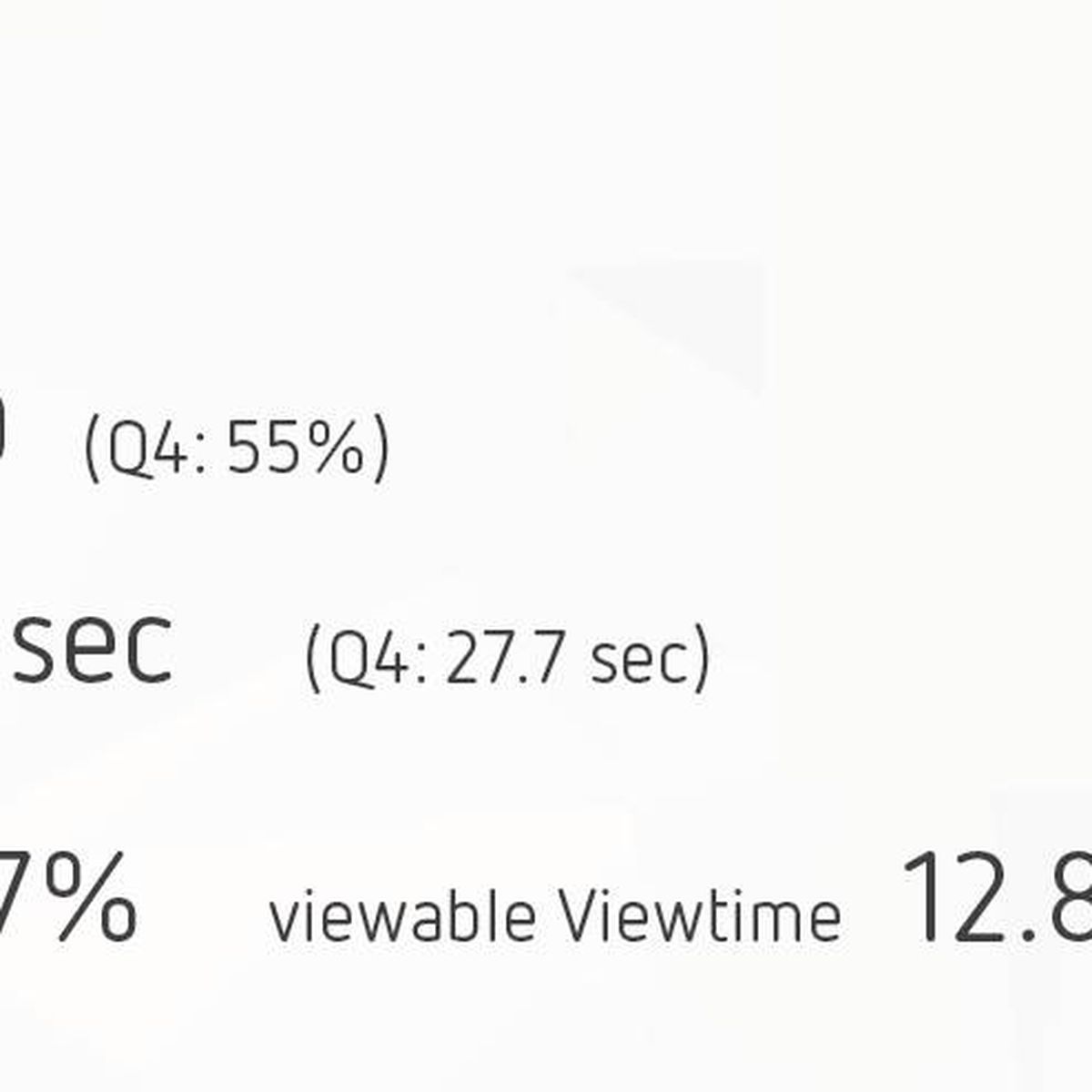Click the faint triangle background shape
The image size is (1092, 1092).
[664, 323]
